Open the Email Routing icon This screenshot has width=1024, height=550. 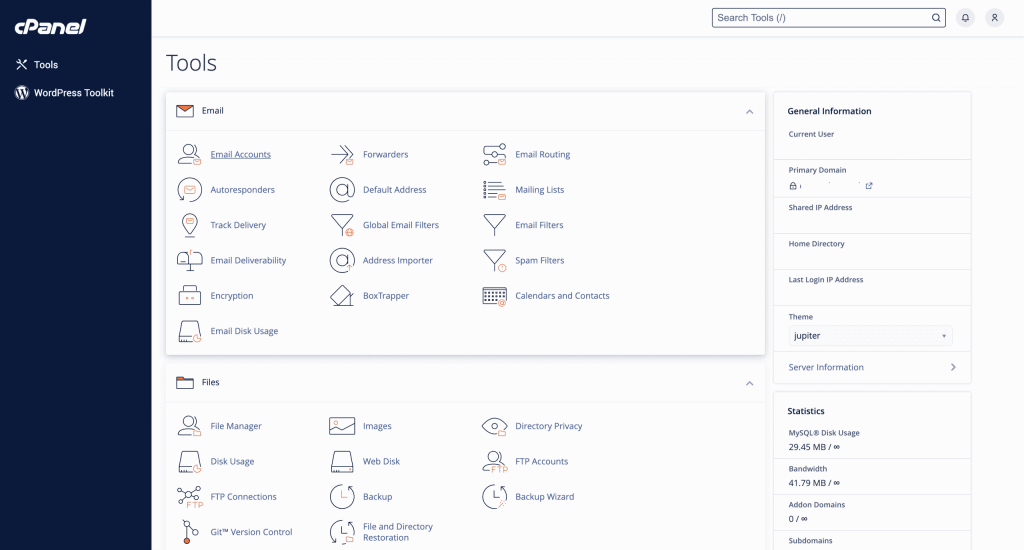[x=494, y=154]
